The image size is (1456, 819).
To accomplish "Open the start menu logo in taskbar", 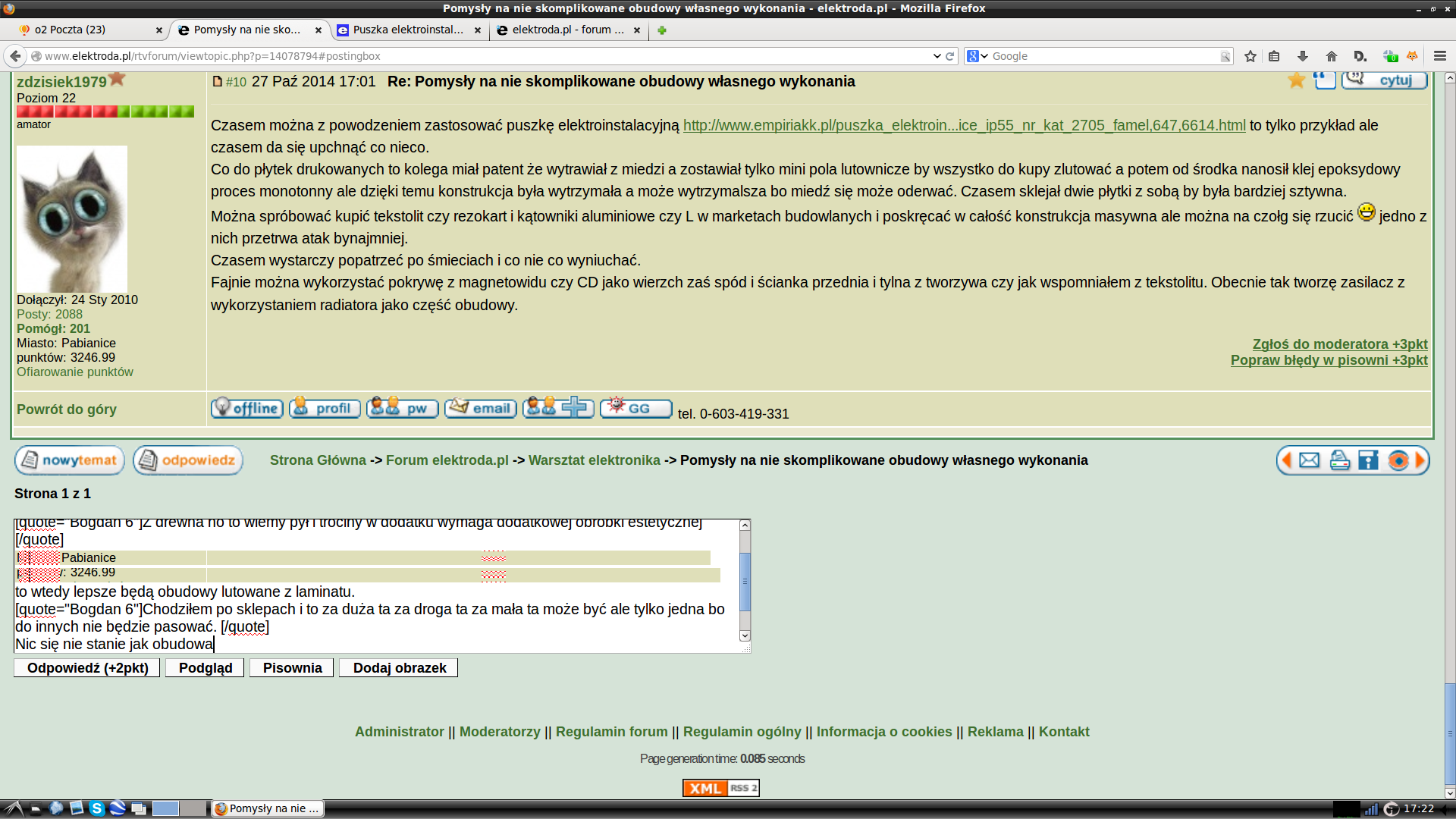I will click(x=14, y=808).
